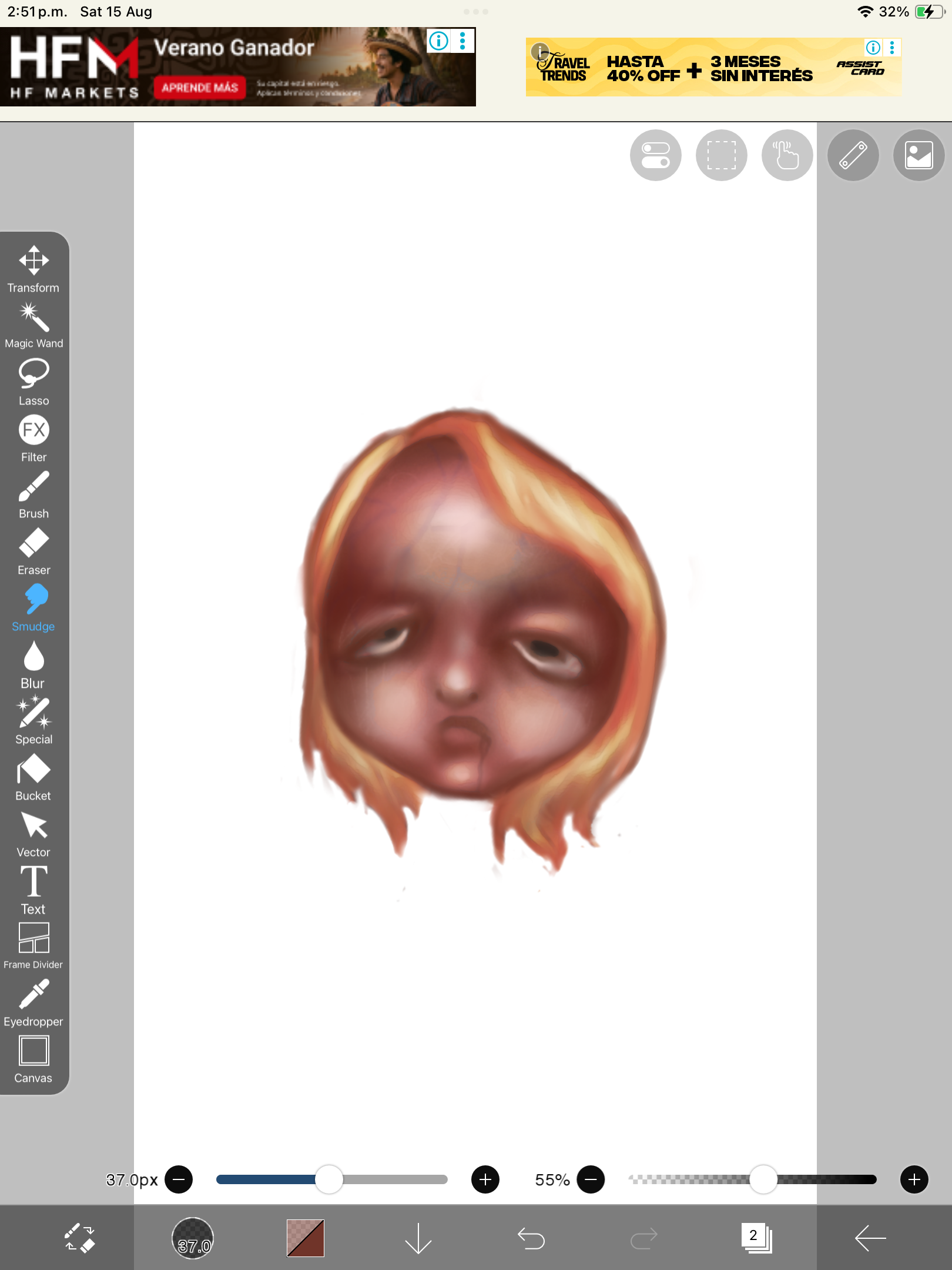Open the selection area menu
The width and height of the screenshot is (952, 1270).
722,155
